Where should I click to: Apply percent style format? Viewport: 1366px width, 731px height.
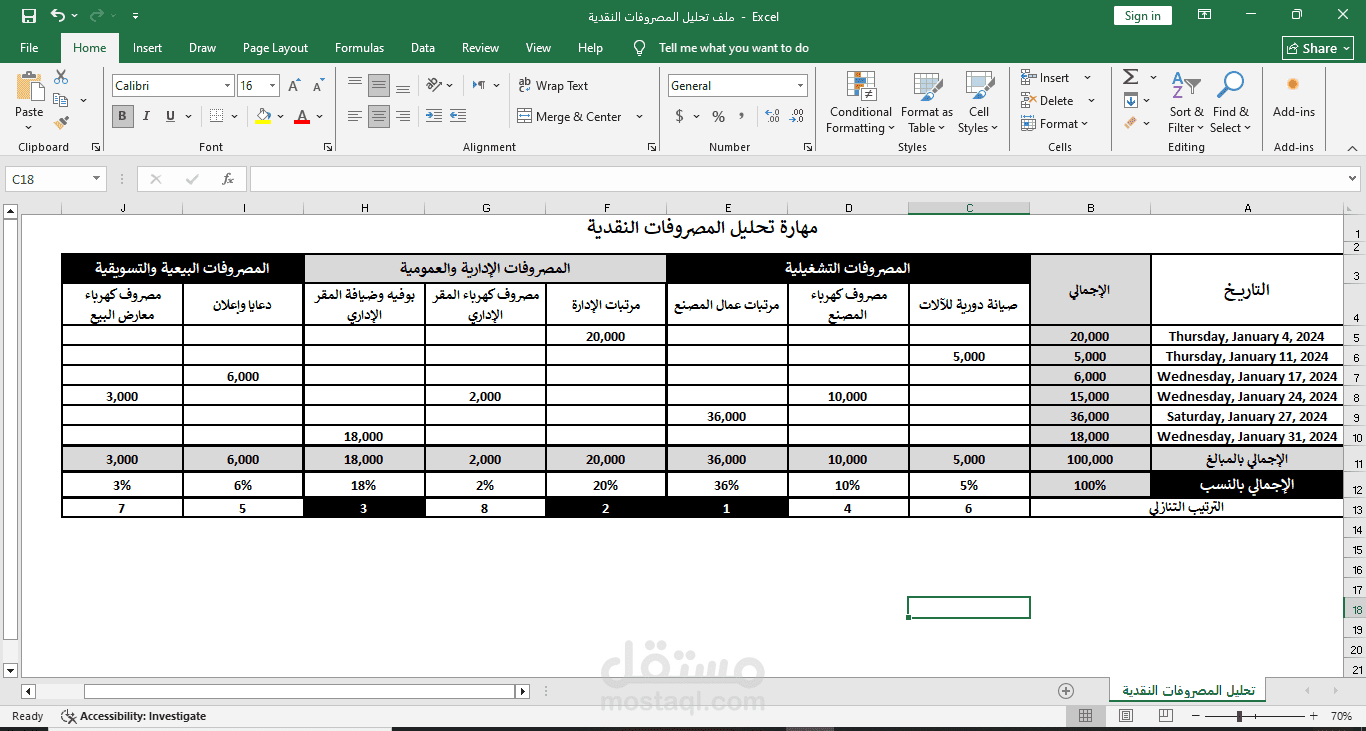[x=718, y=117]
